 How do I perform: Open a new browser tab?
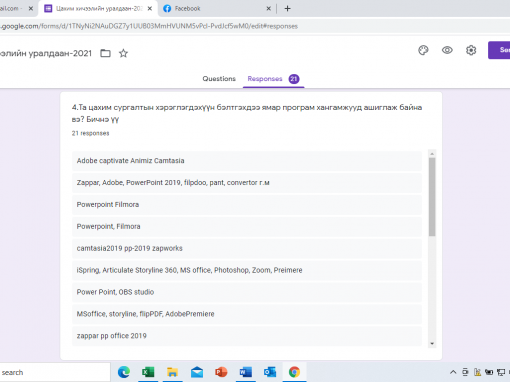287,9
